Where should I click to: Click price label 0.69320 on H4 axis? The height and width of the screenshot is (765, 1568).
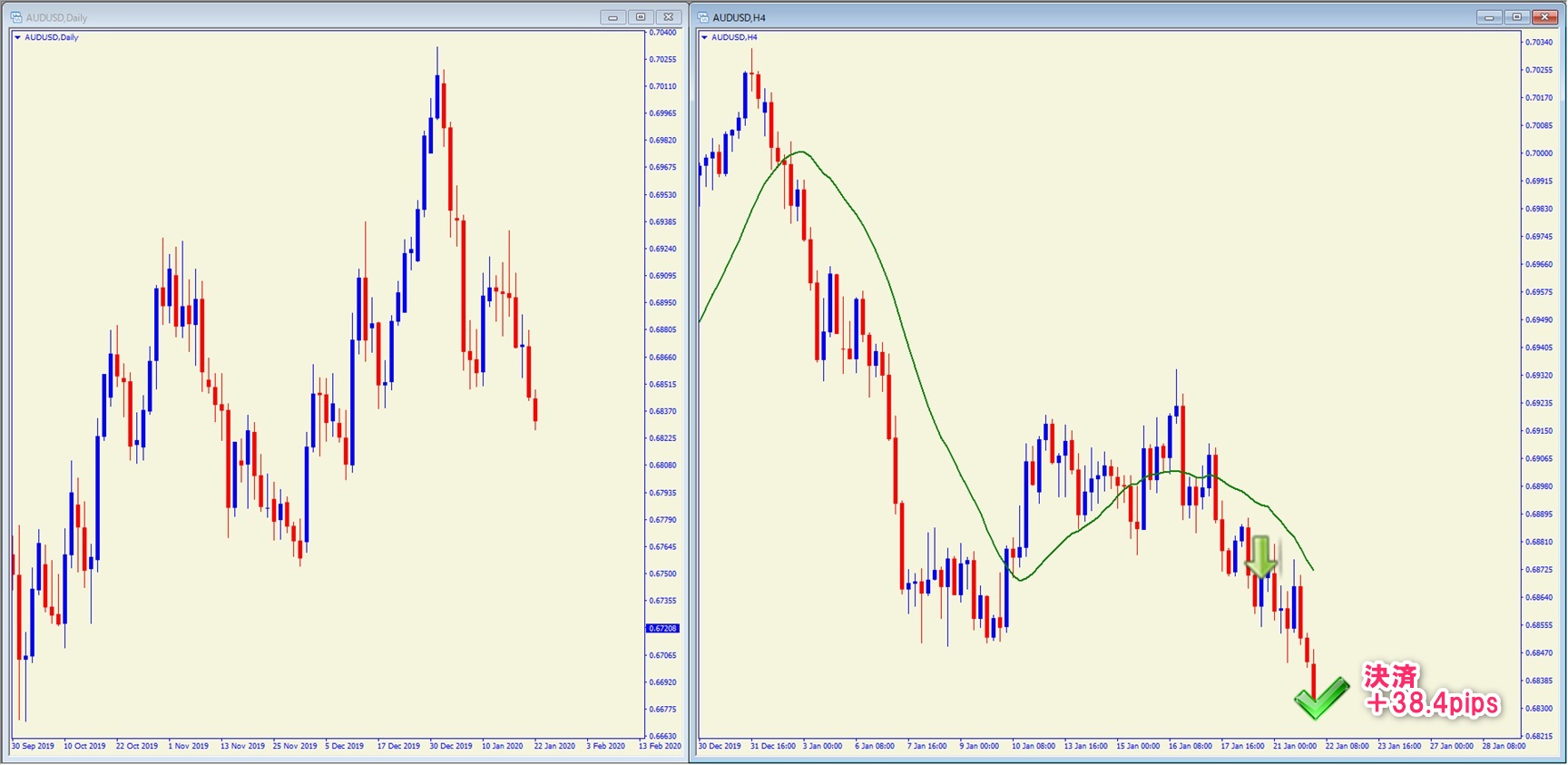click(x=1539, y=376)
